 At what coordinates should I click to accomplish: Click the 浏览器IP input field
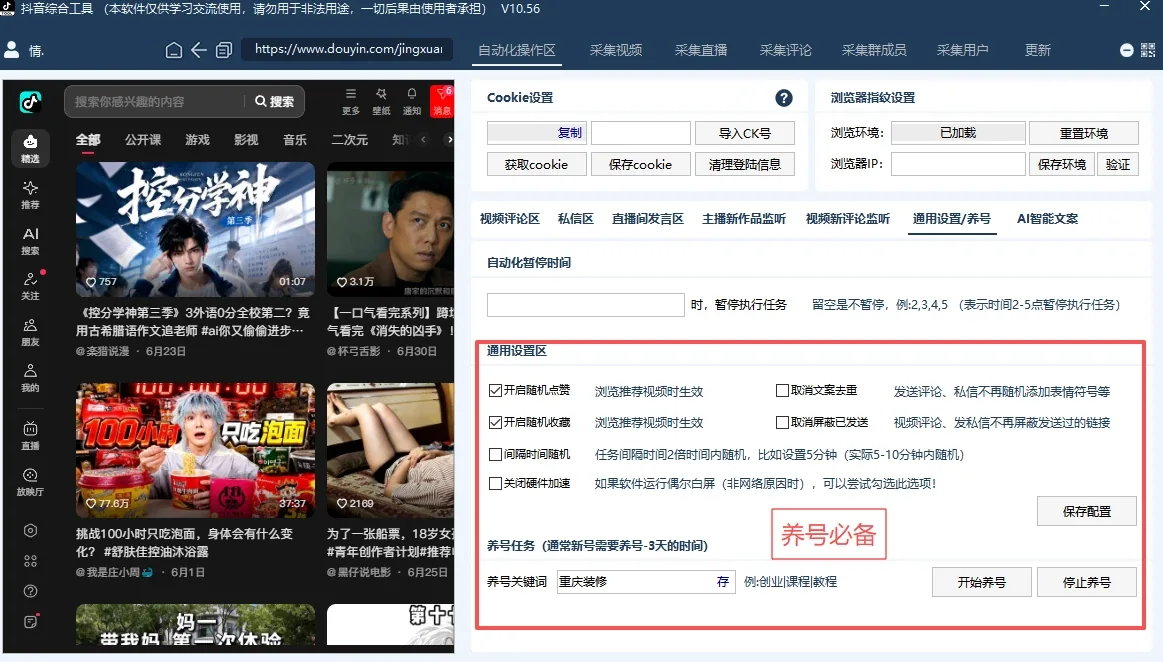tap(958, 164)
